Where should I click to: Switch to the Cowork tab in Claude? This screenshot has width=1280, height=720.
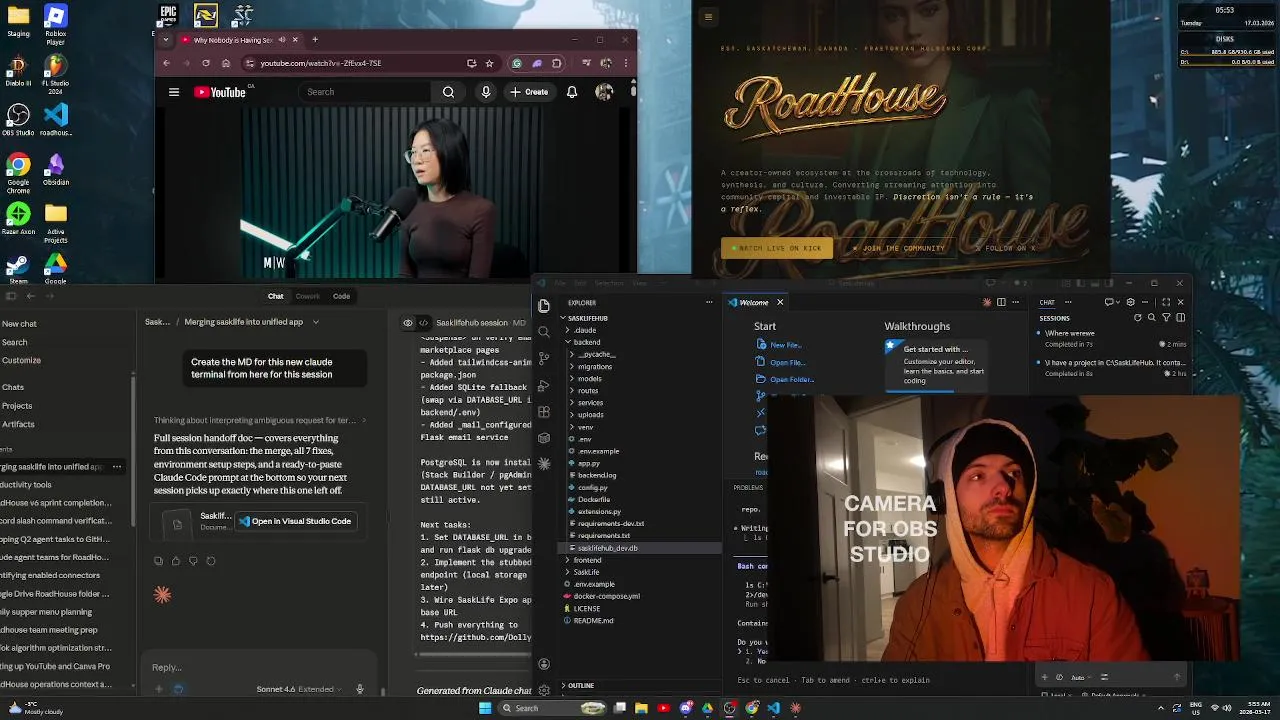click(x=307, y=296)
